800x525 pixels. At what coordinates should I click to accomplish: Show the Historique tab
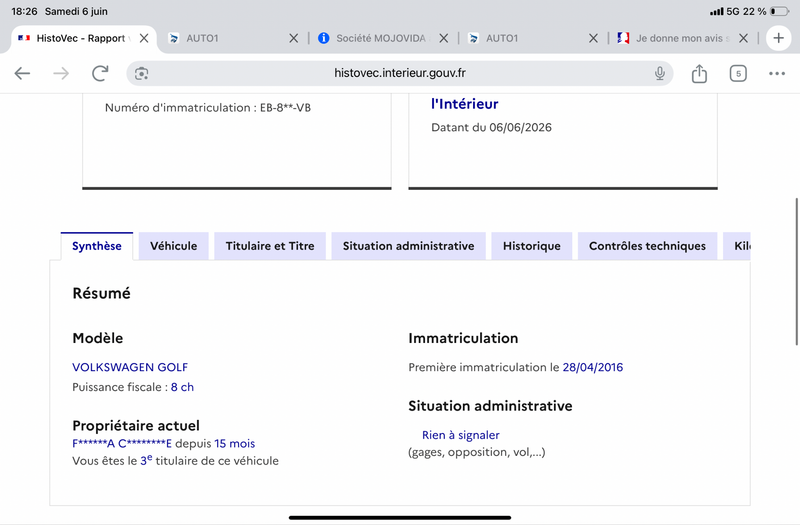point(532,246)
